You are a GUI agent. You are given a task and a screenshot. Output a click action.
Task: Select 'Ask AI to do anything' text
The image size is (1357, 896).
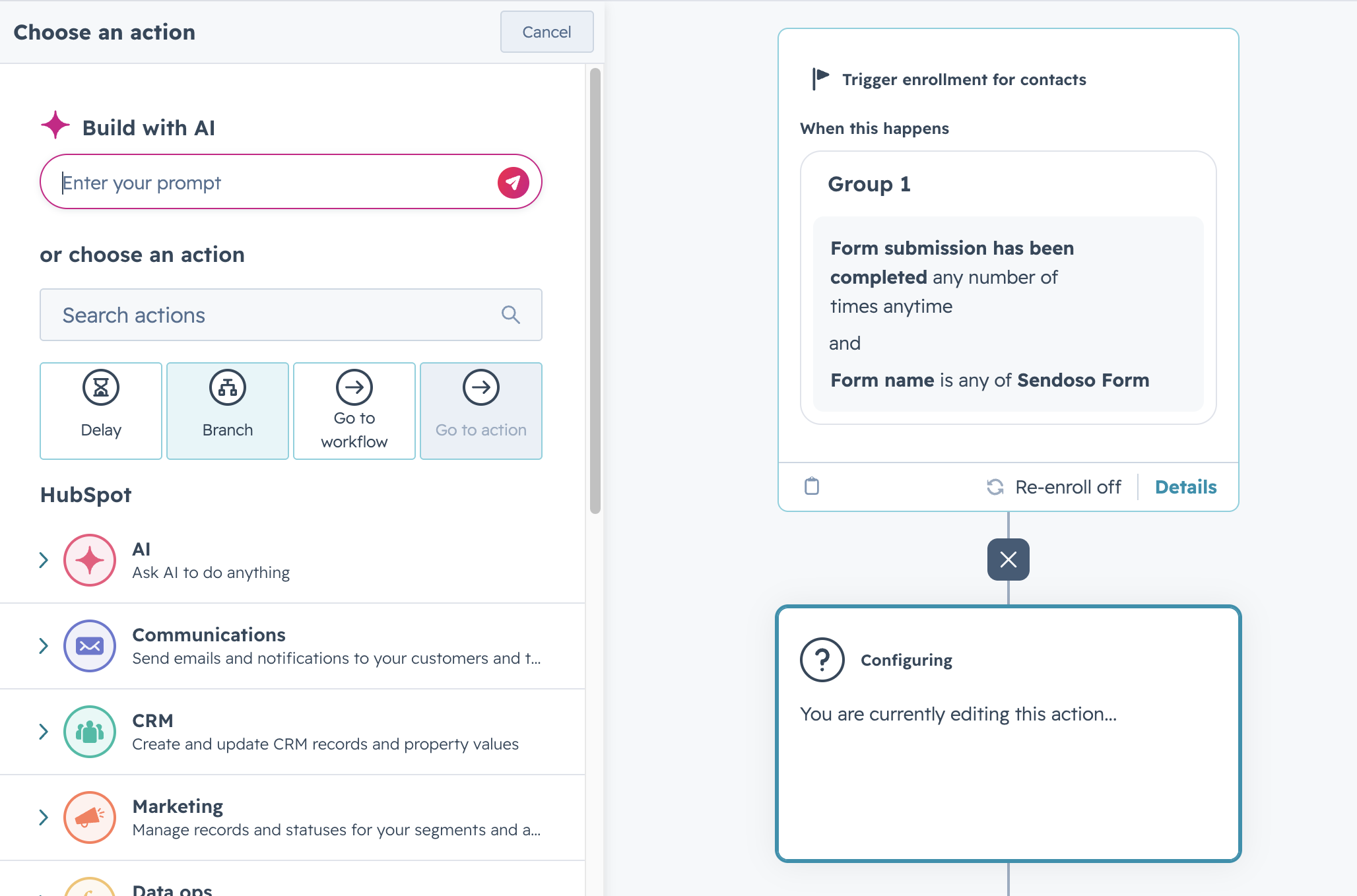tap(211, 573)
